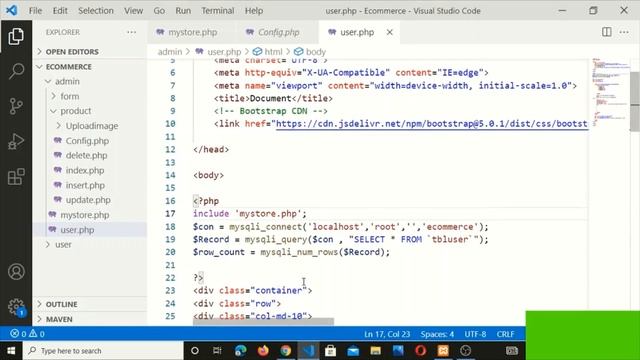Click the body breadcrumb item
Viewport: 640px width, 360px height.
[310, 52]
